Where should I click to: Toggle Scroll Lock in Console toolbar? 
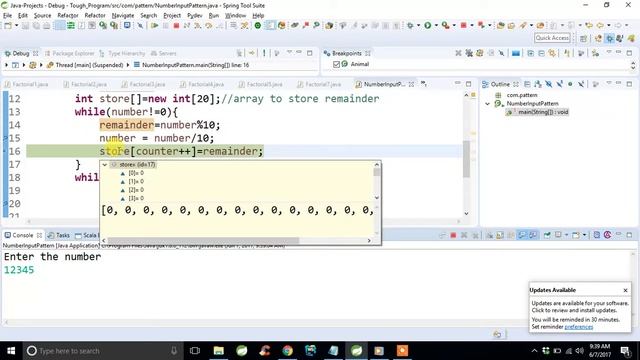tap(500, 235)
